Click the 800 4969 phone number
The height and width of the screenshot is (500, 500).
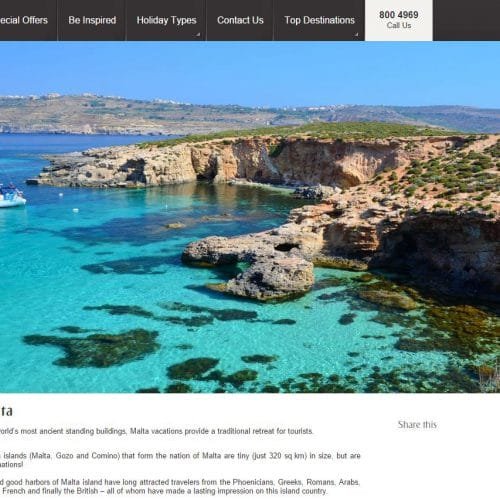[x=399, y=15]
